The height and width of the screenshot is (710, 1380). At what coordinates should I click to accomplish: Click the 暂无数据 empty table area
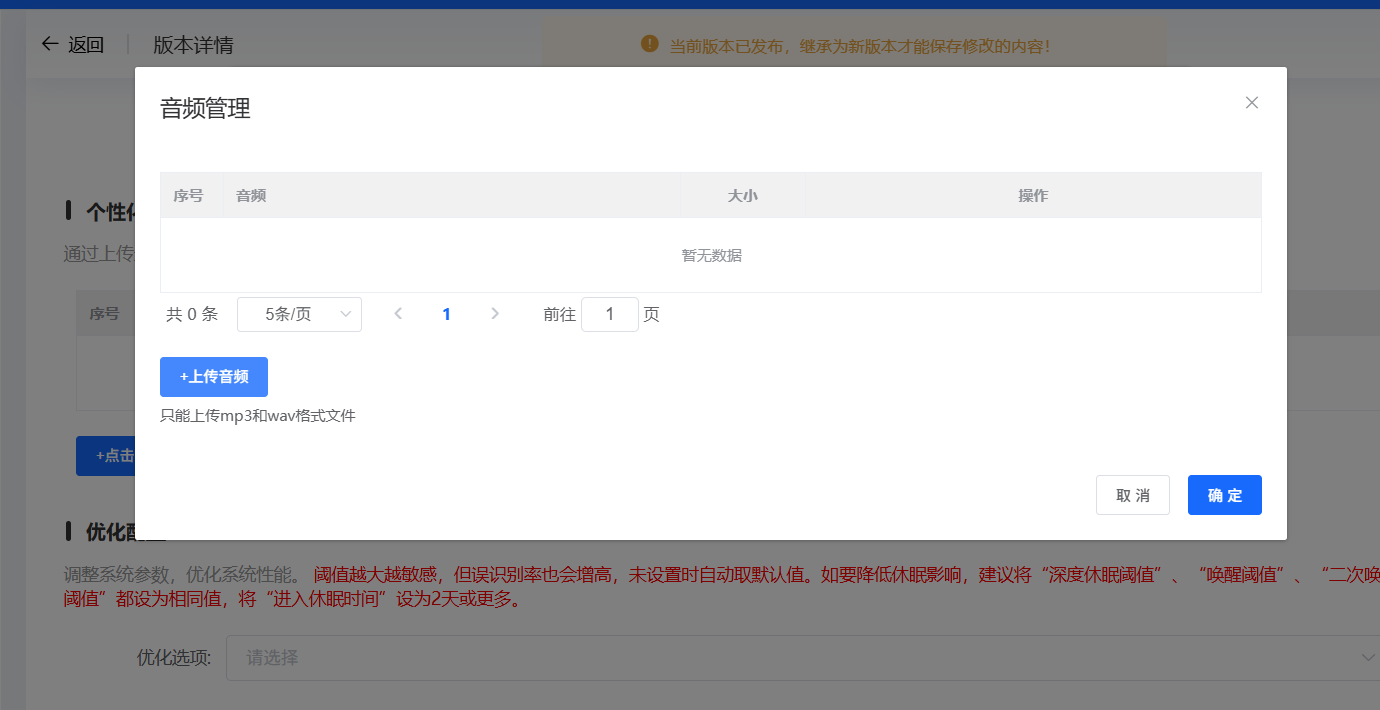coord(711,255)
